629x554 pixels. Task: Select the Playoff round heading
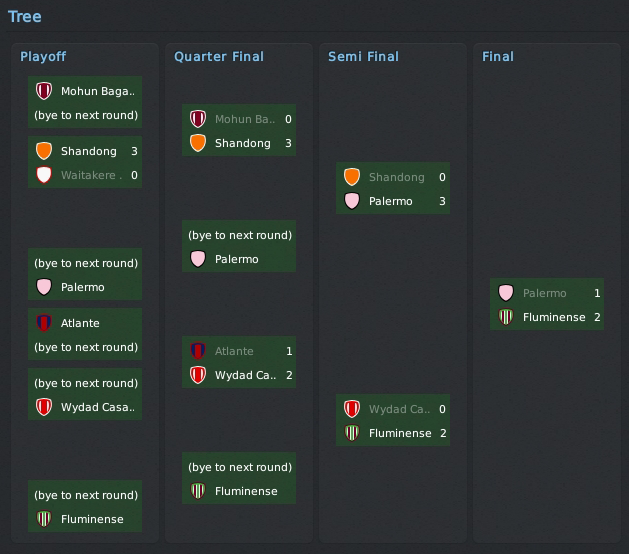tap(43, 57)
